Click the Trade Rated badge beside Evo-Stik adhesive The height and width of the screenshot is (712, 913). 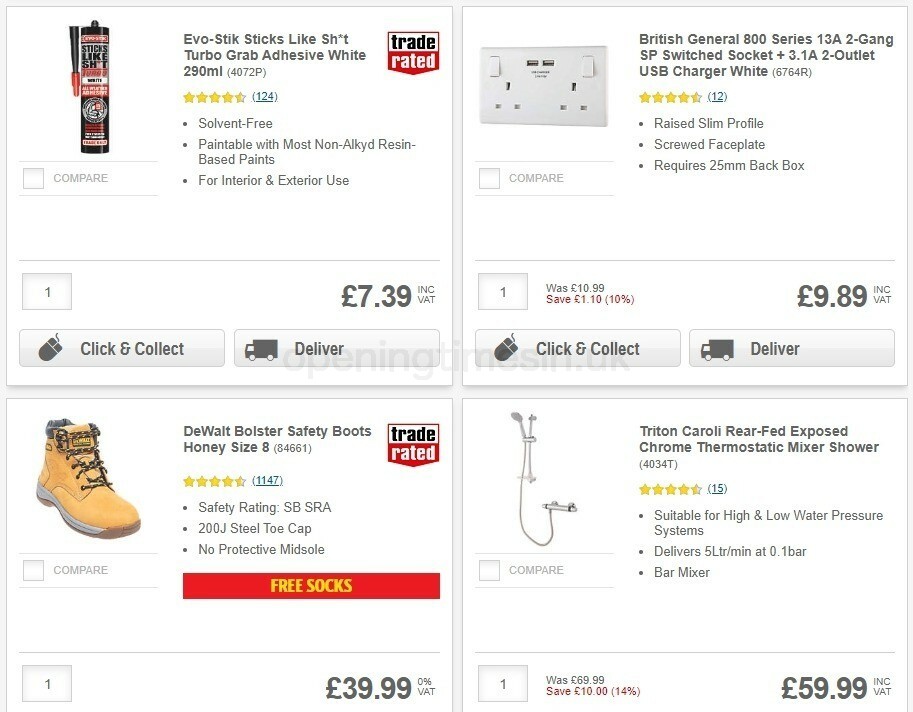pyautogui.click(x=411, y=53)
